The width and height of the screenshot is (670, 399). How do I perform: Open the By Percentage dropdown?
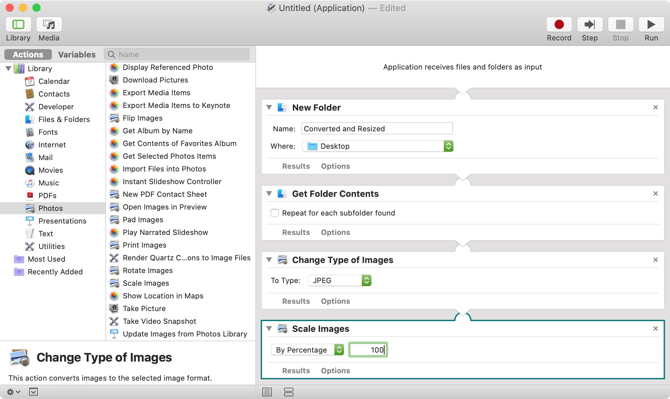pos(307,350)
